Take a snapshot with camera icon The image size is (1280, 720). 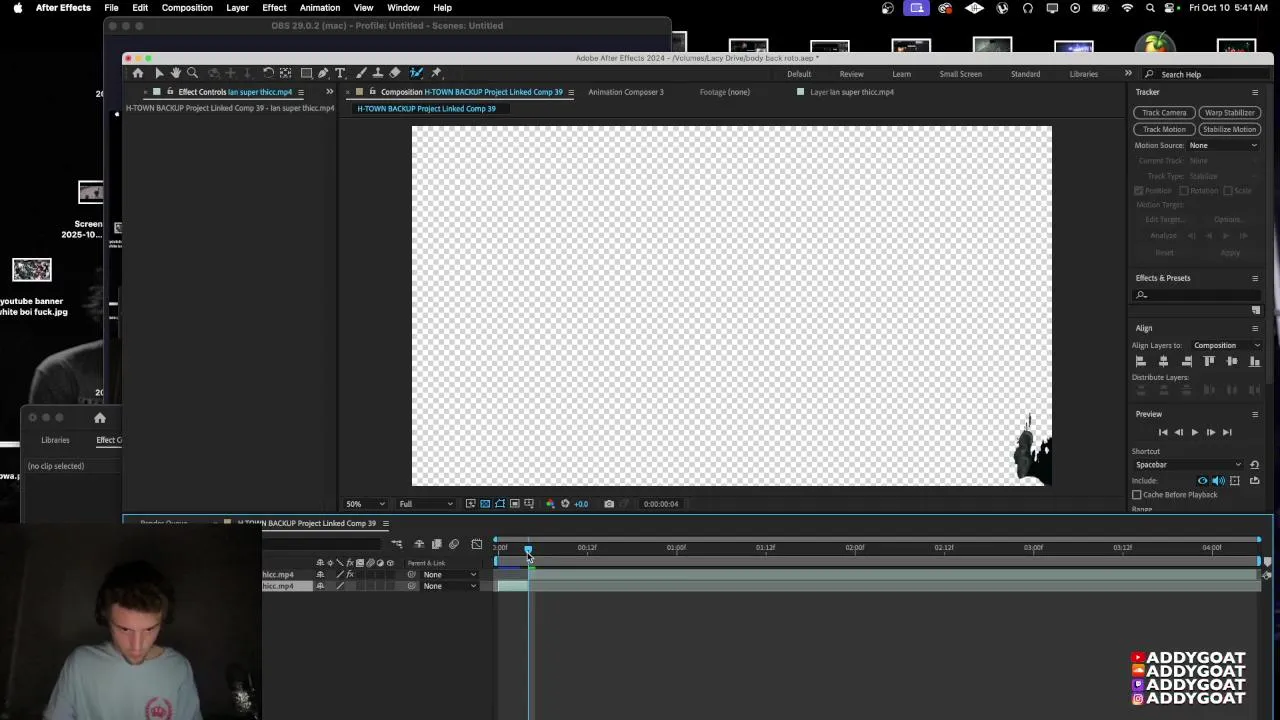tap(609, 504)
